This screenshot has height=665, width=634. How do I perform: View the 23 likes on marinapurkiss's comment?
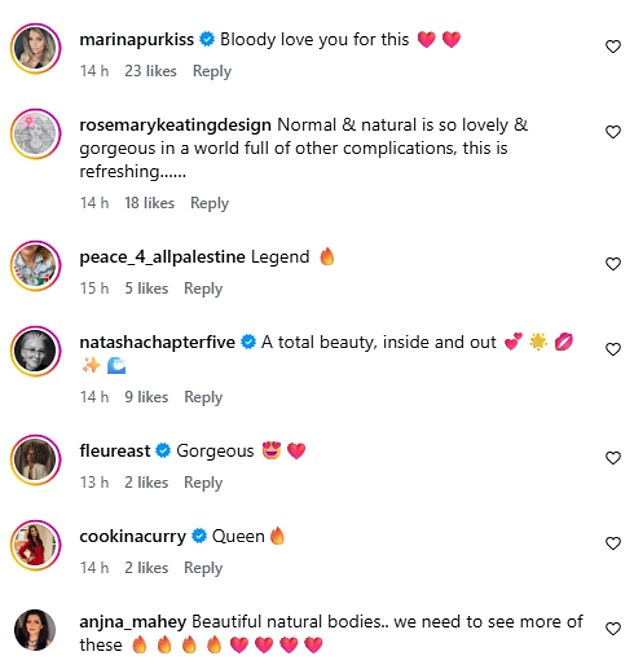coord(150,71)
